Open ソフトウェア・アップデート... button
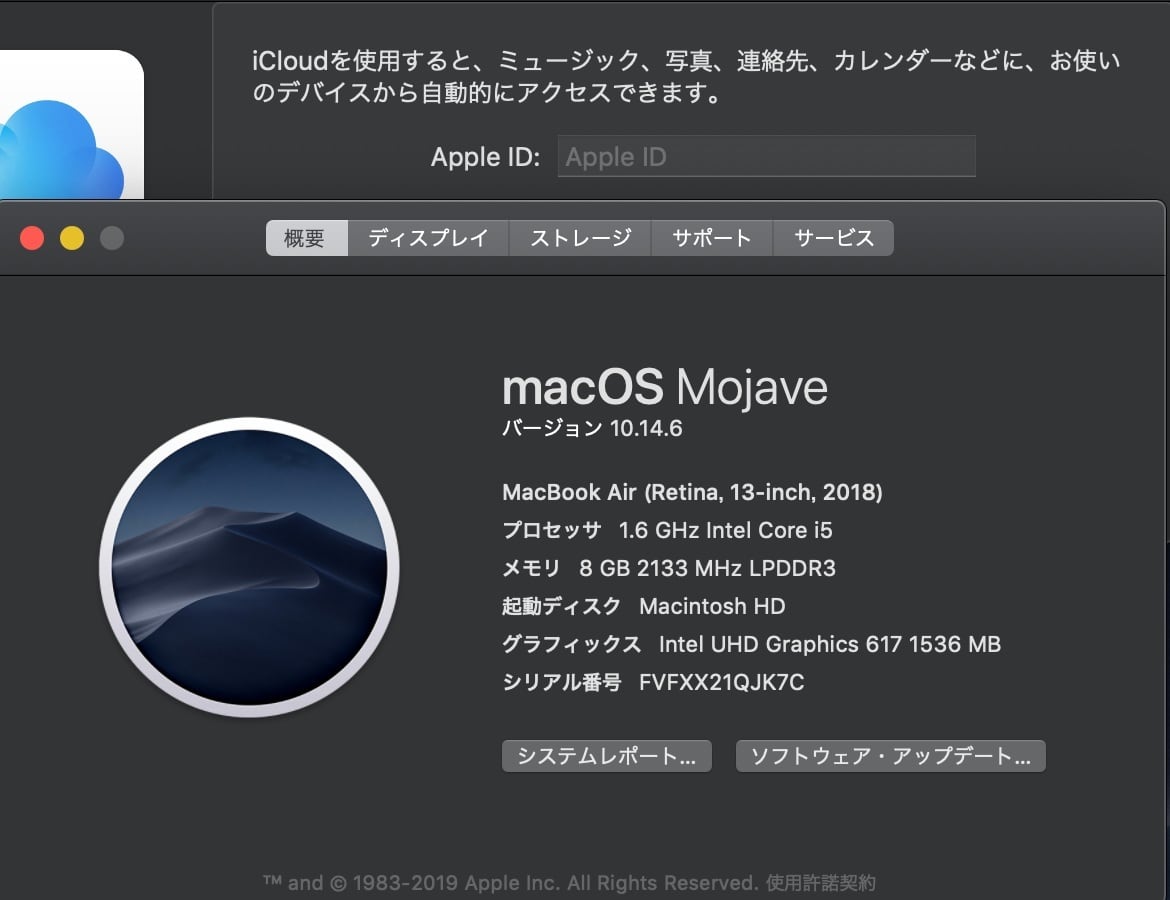This screenshot has height=900, width=1170. coord(890,756)
